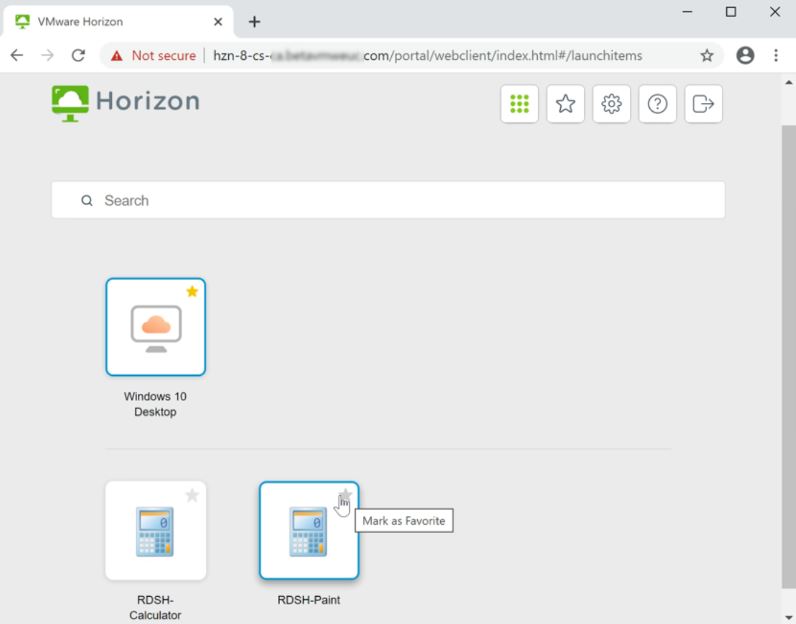Open Horizon settings gear
This screenshot has height=624, width=796.
click(611, 104)
